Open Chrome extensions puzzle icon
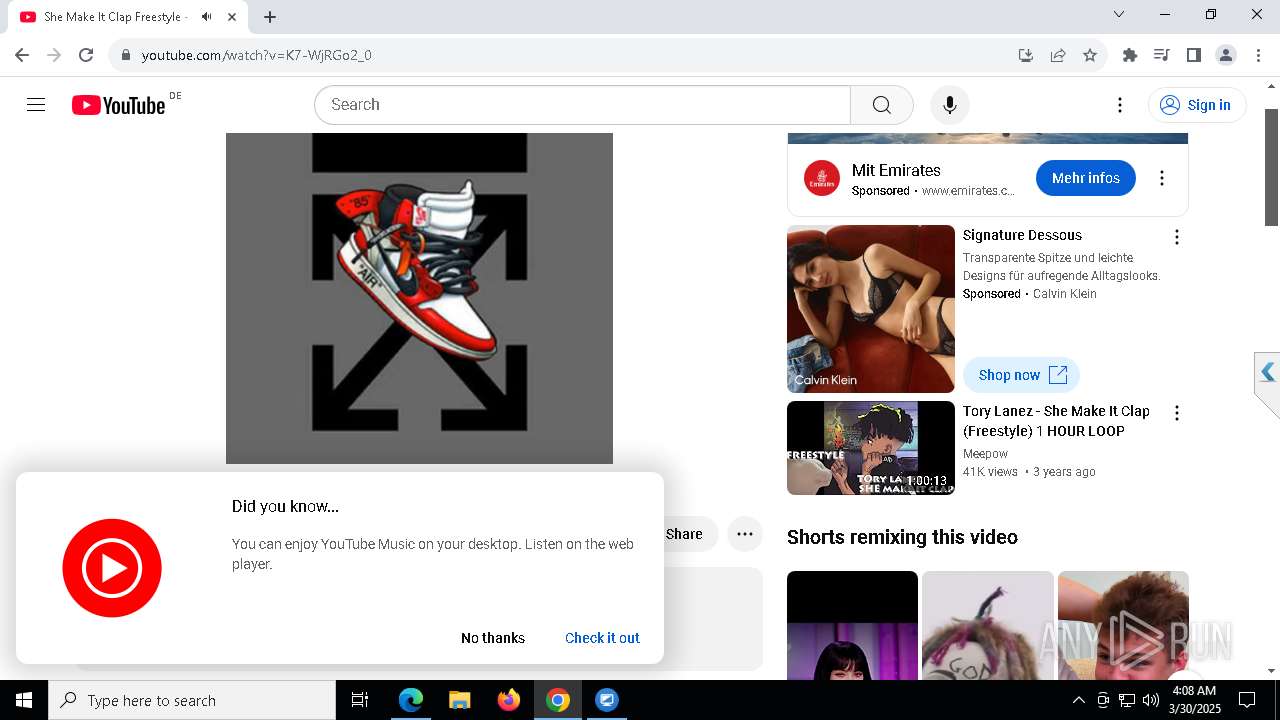Image resolution: width=1280 pixels, height=720 pixels. pos(1130,55)
